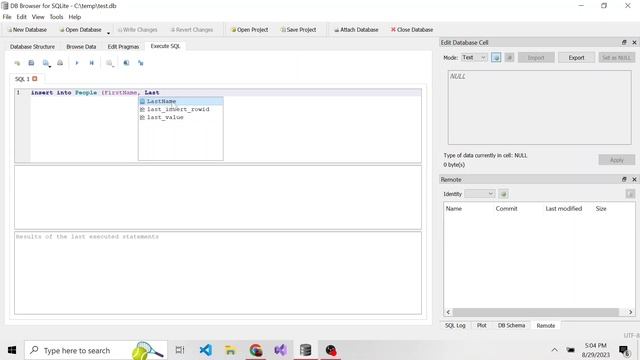Click the rightmost icon in the SQL editor toolbar
640x360 pixels.
coord(140,63)
